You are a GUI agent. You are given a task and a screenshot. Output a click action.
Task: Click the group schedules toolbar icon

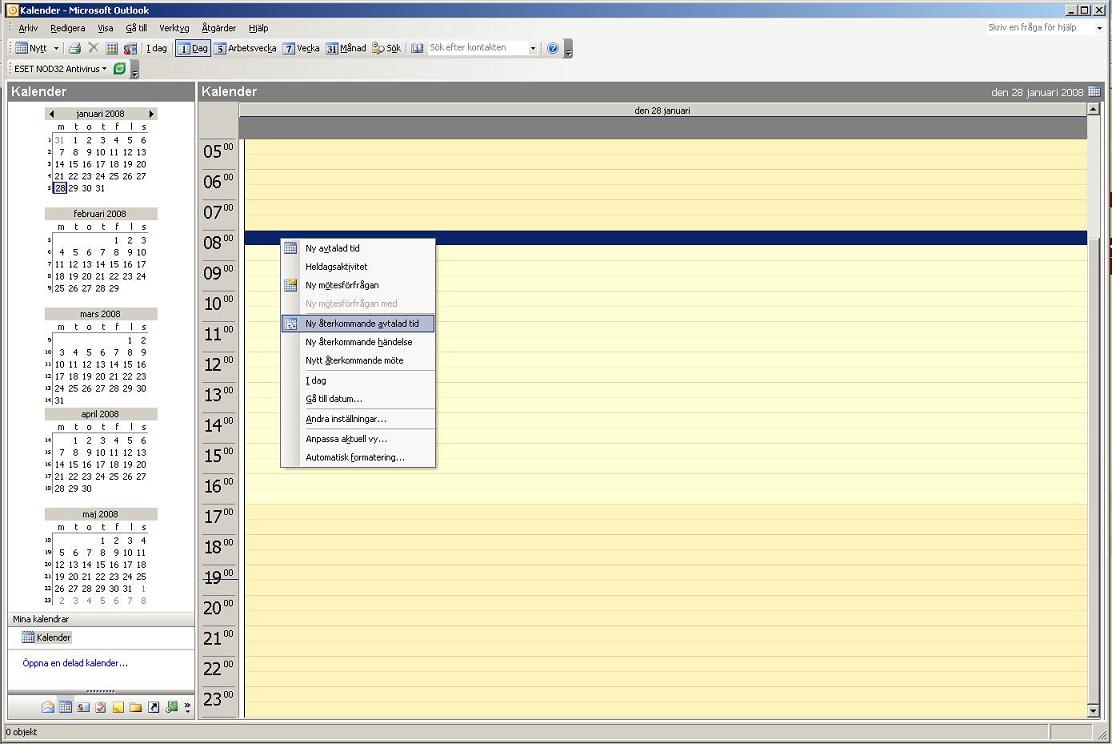click(130, 48)
